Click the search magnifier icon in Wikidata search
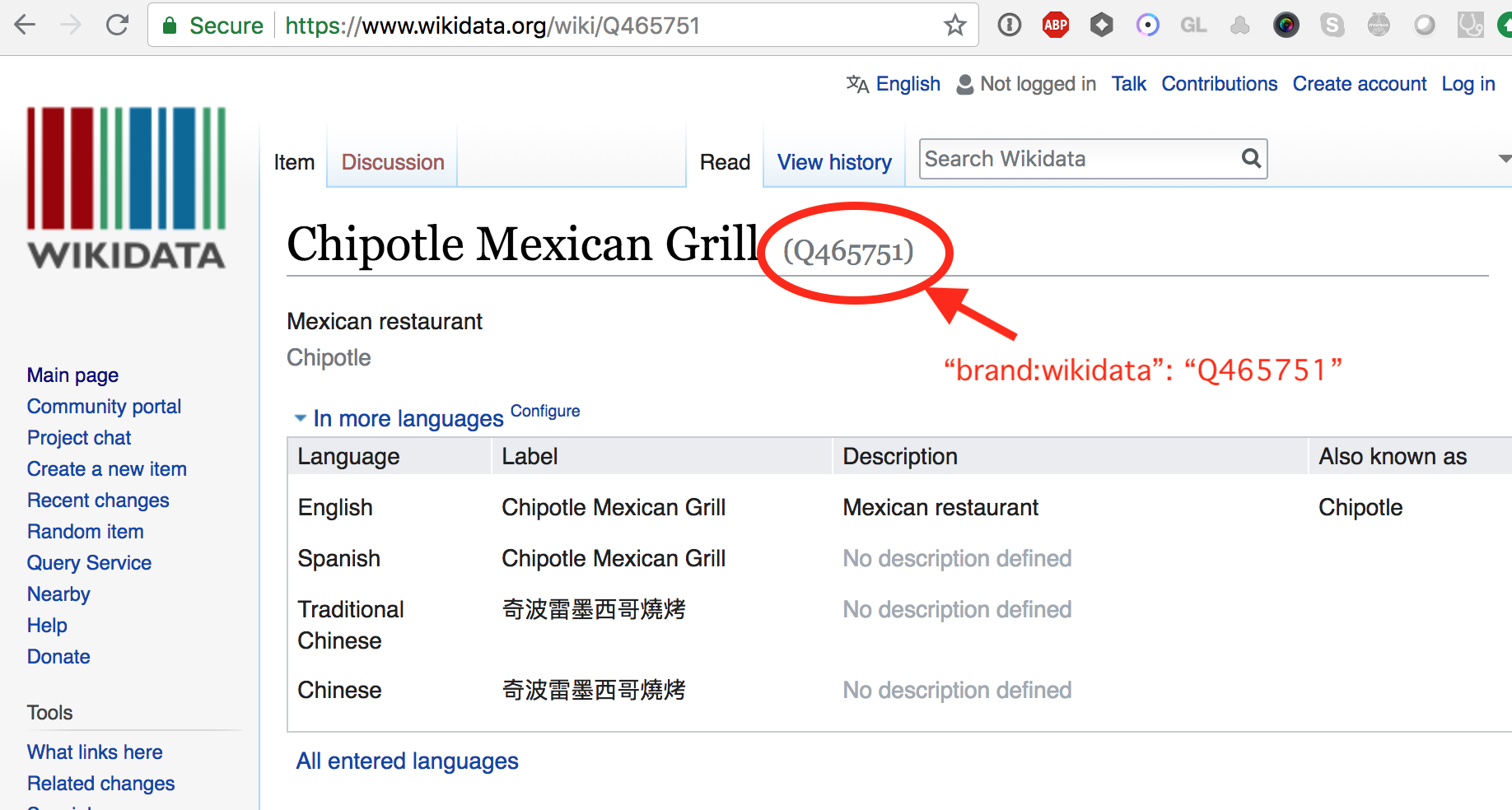The height and width of the screenshot is (810, 1512). 1251,158
